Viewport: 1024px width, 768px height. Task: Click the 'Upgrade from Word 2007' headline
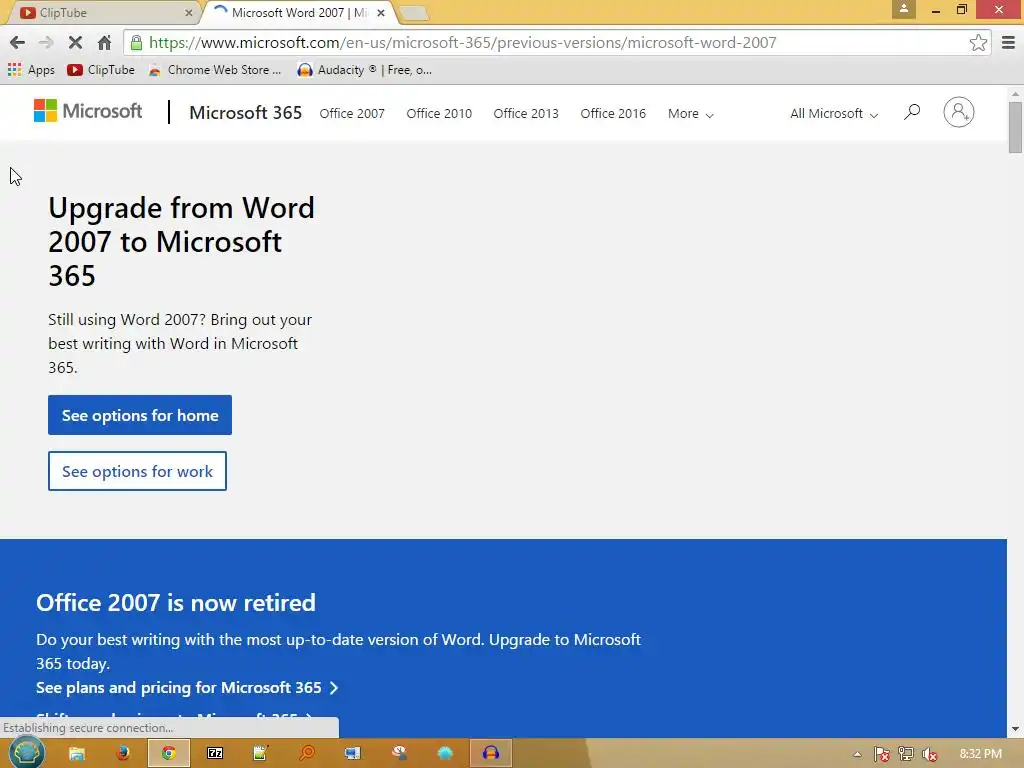pos(182,242)
